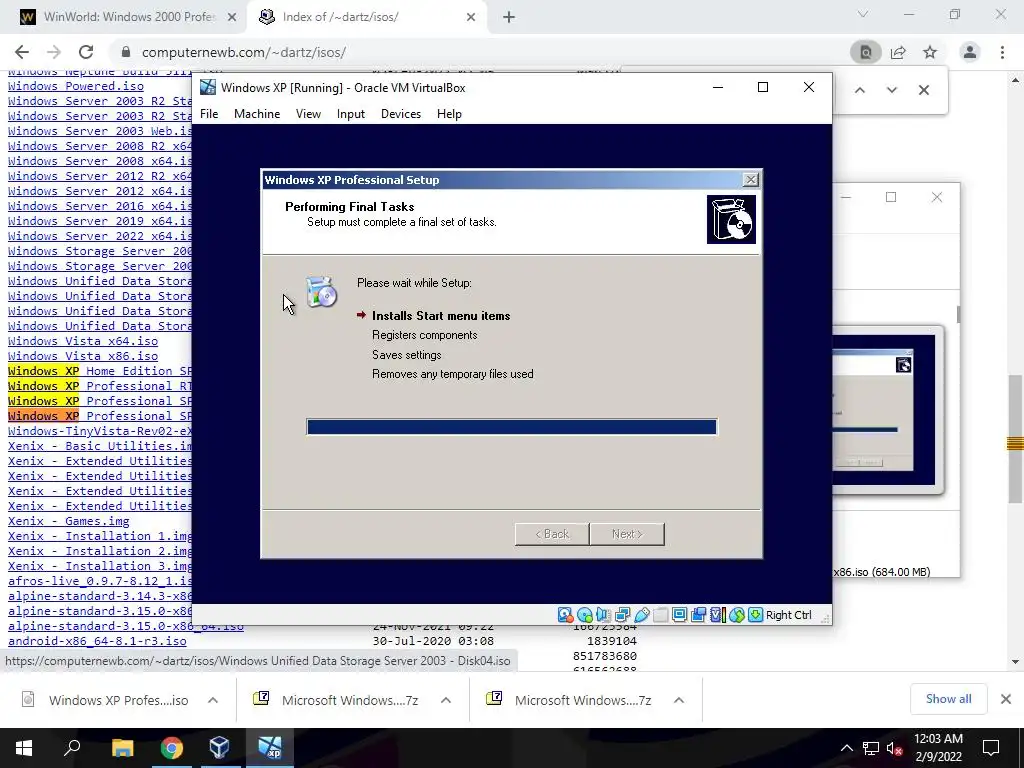Click the VirtualBox Manager taskbar icon

point(220,748)
